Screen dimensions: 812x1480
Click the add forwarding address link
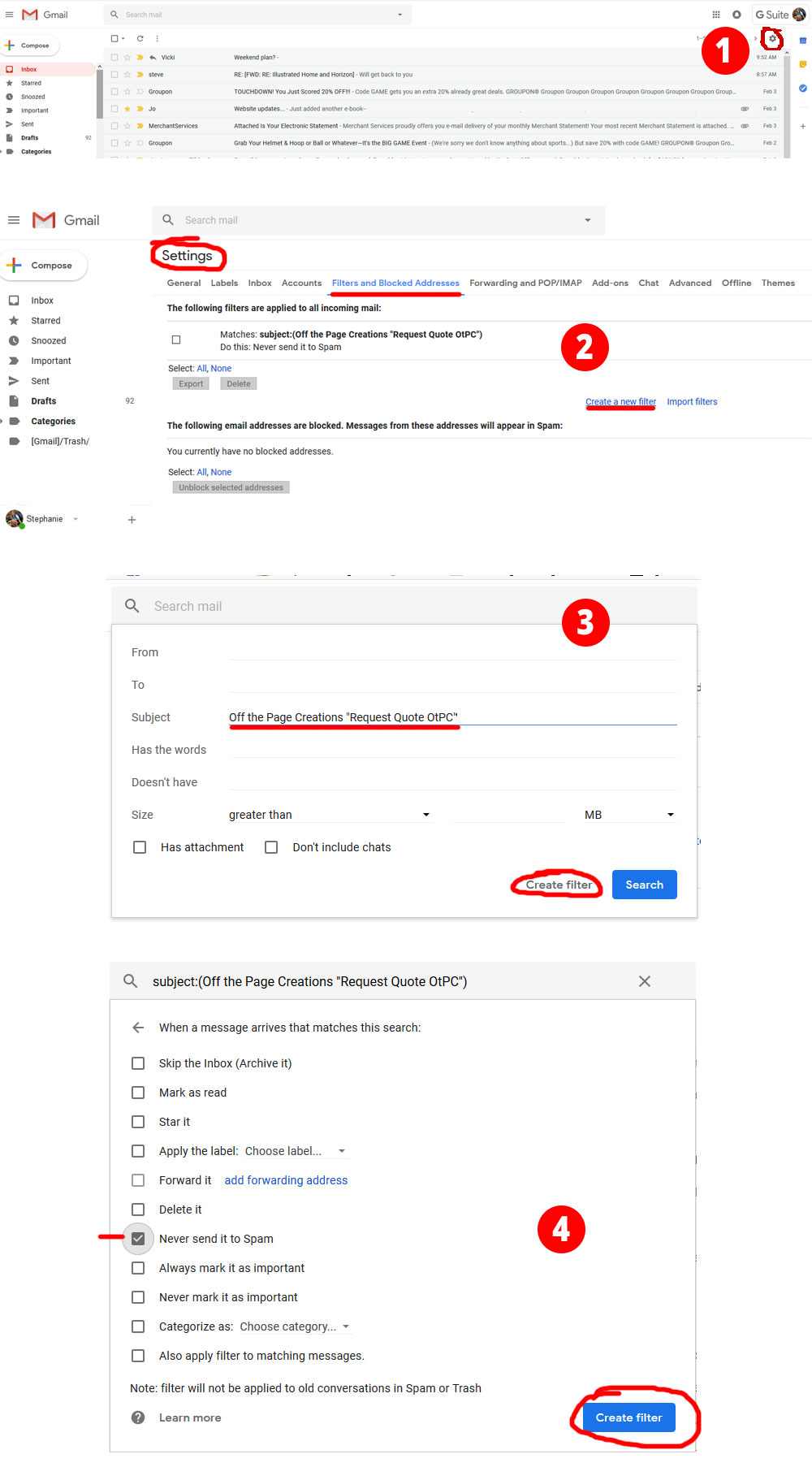pyautogui.click(x=286, y=1180)
